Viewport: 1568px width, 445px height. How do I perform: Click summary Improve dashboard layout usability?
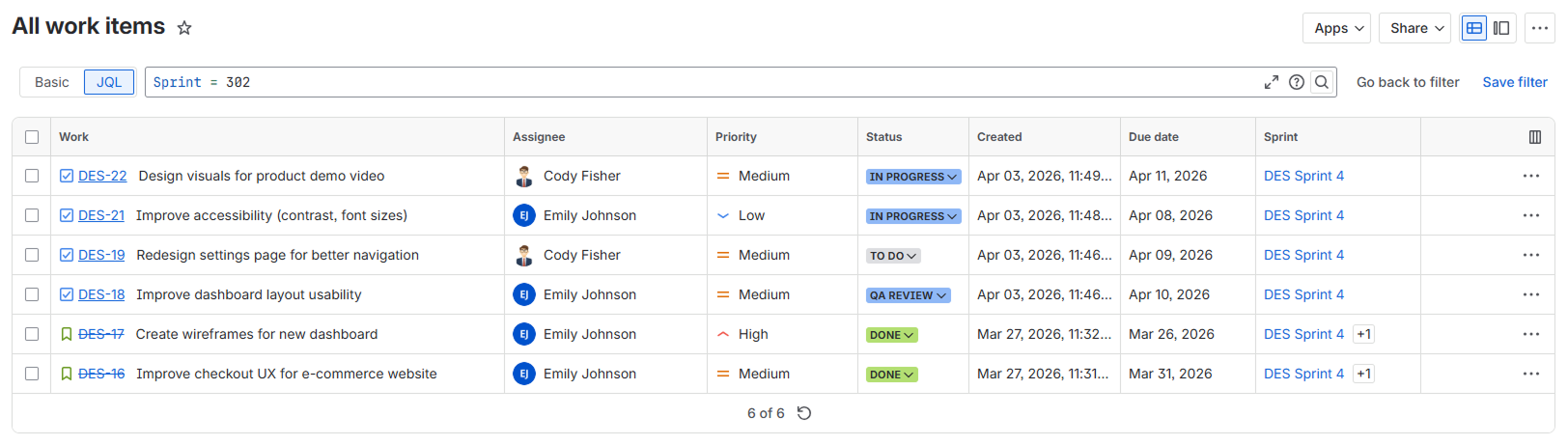point(249,294)
